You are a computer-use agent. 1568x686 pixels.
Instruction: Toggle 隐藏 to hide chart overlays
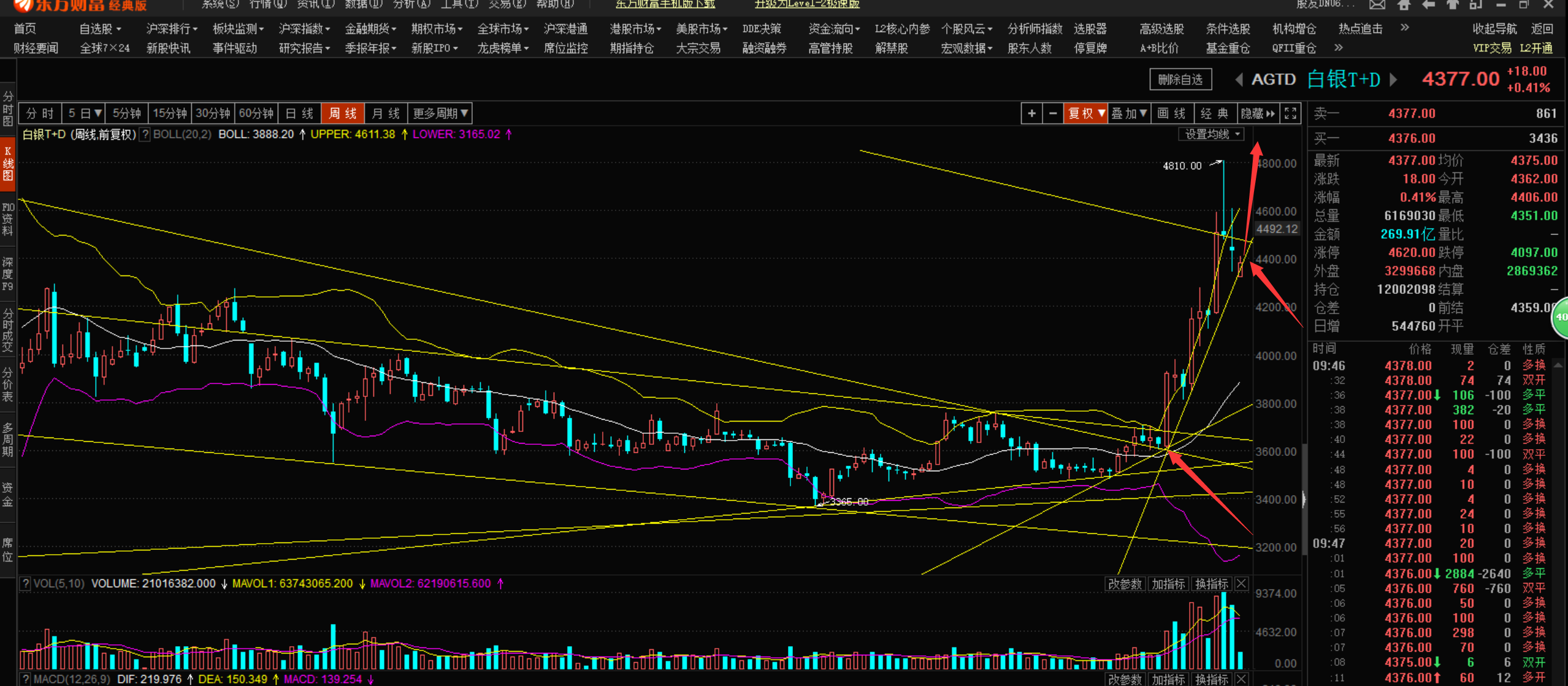[x=1254, y=113]
